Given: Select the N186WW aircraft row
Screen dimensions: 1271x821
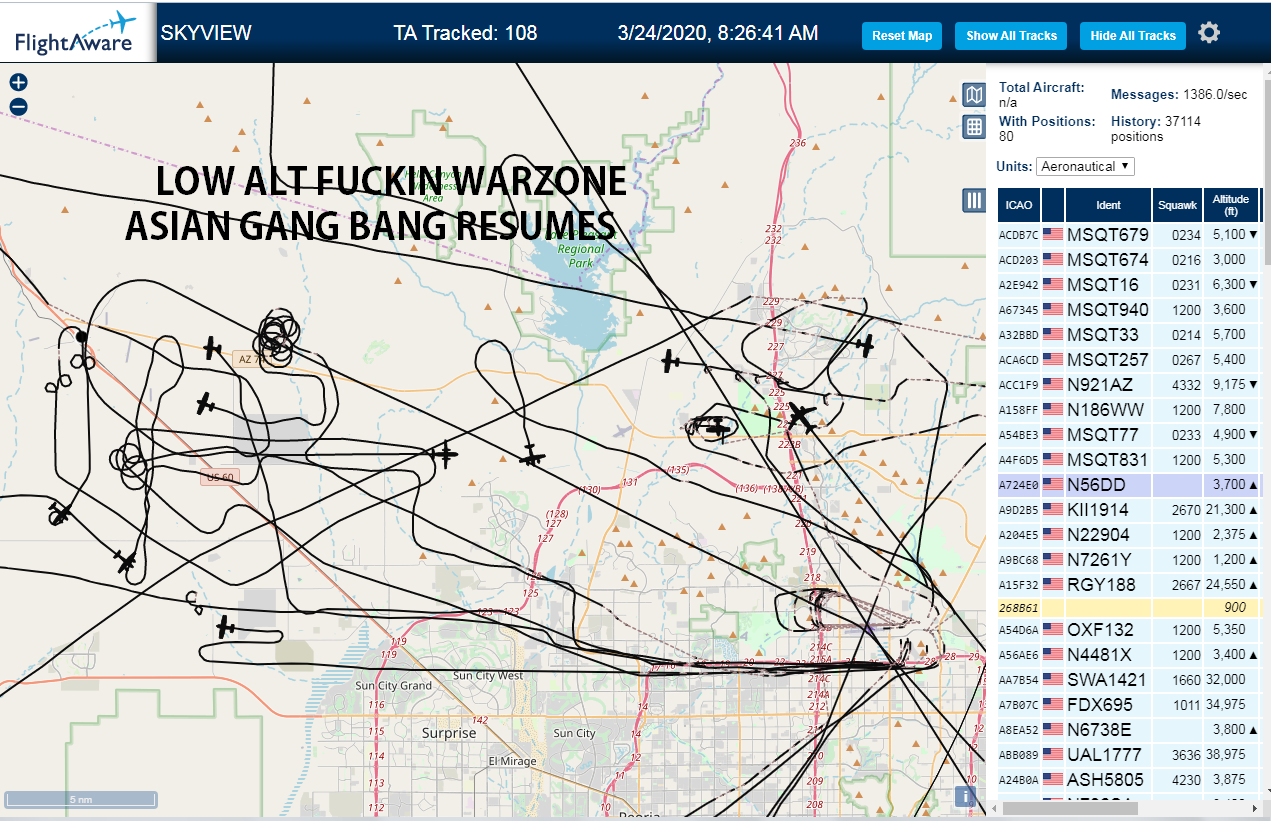Looking at the screenshot, I should pos(1129,409).
